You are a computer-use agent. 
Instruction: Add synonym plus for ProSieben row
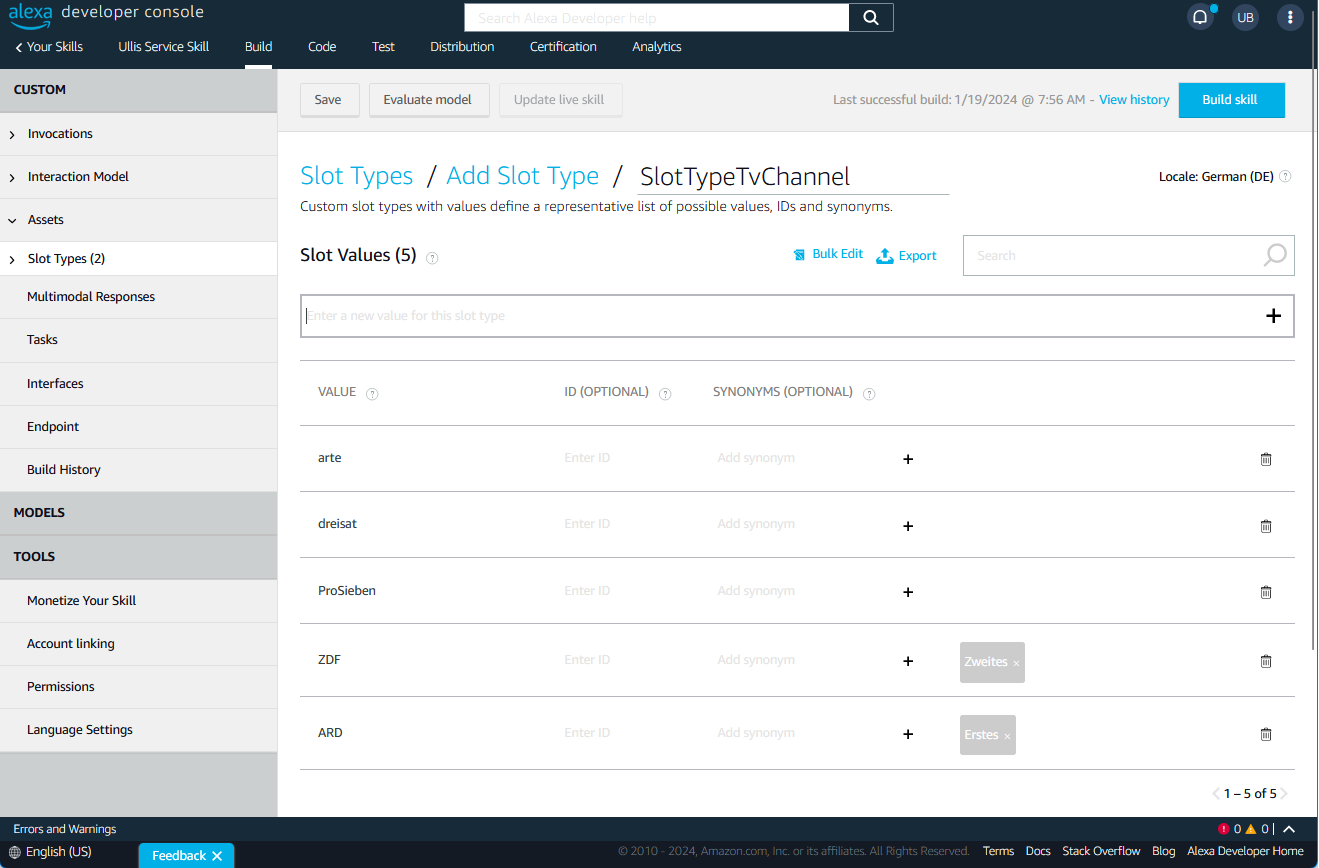908,592
